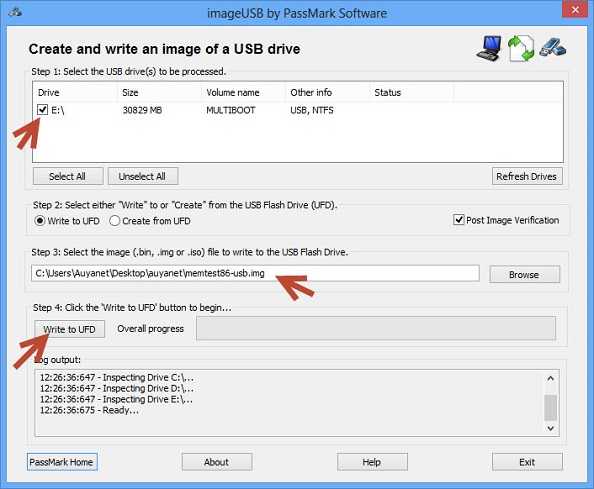Close the imageUSB window
Screen dimensions: 594x489
(575, 10)
